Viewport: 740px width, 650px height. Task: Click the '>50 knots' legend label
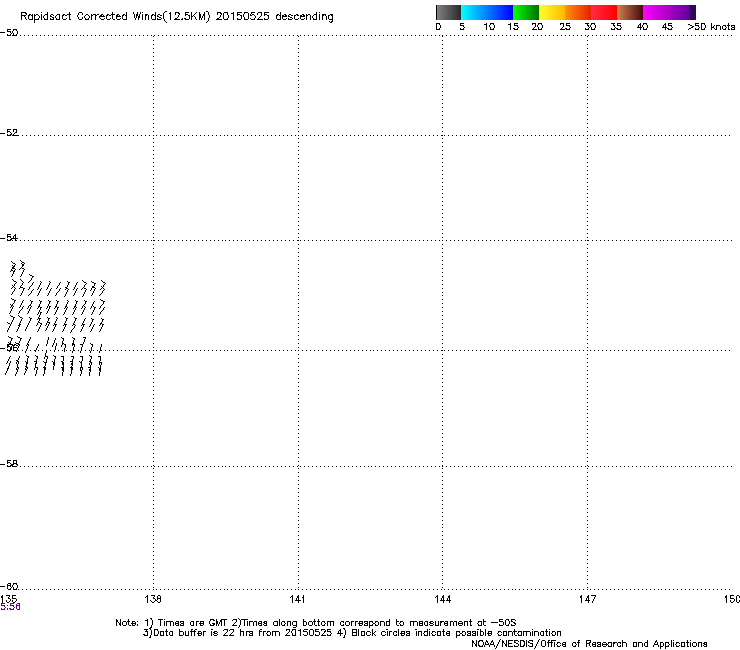tap(711, 27)
